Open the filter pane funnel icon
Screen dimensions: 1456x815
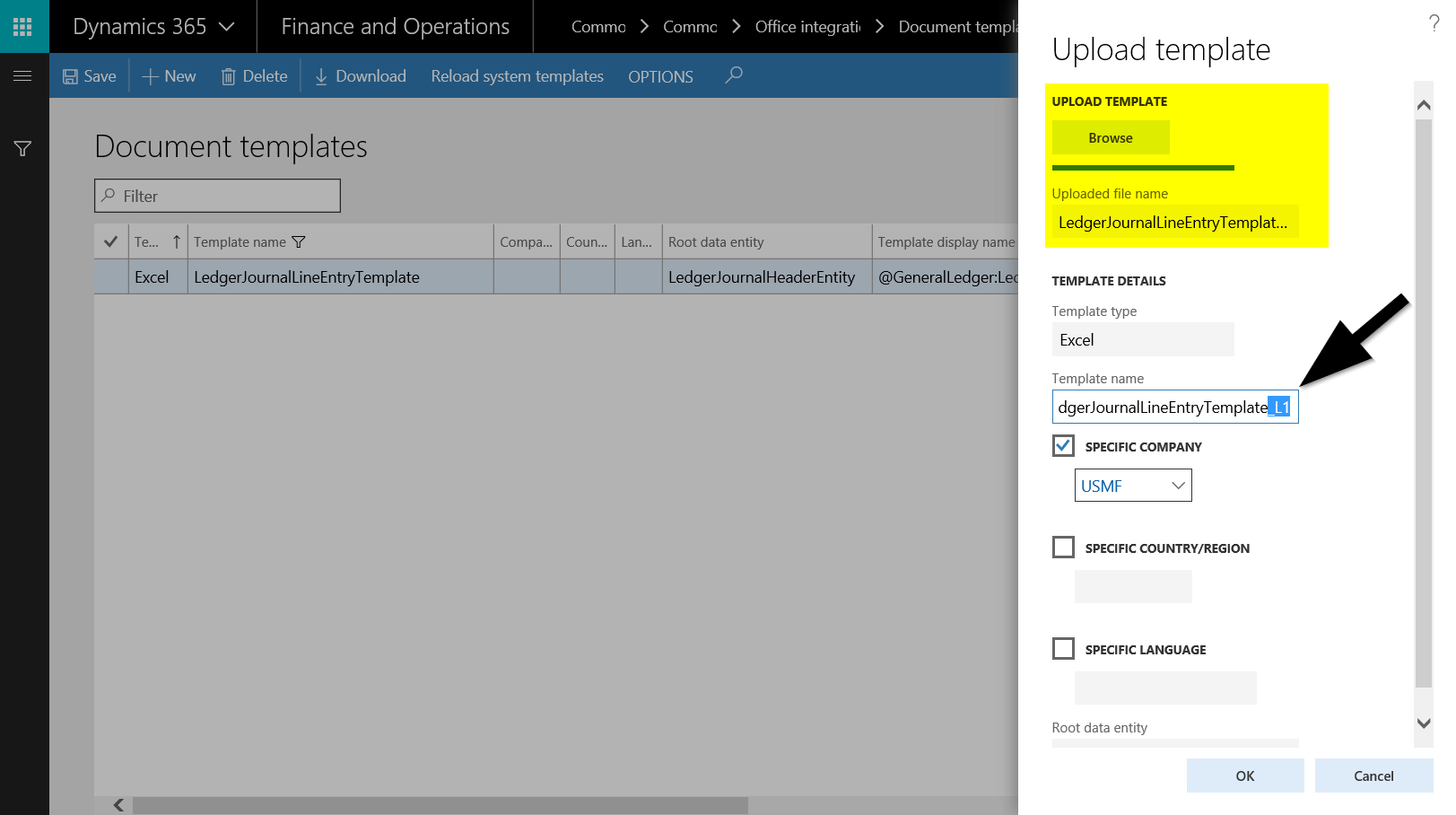pos(23,149)
